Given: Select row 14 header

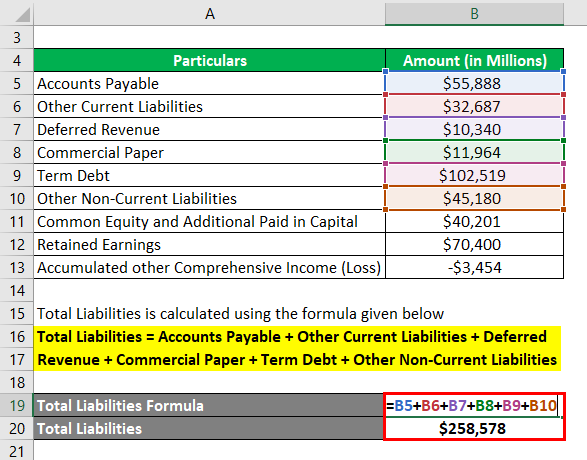Looking at the screenshot, I should coord(17,290).
